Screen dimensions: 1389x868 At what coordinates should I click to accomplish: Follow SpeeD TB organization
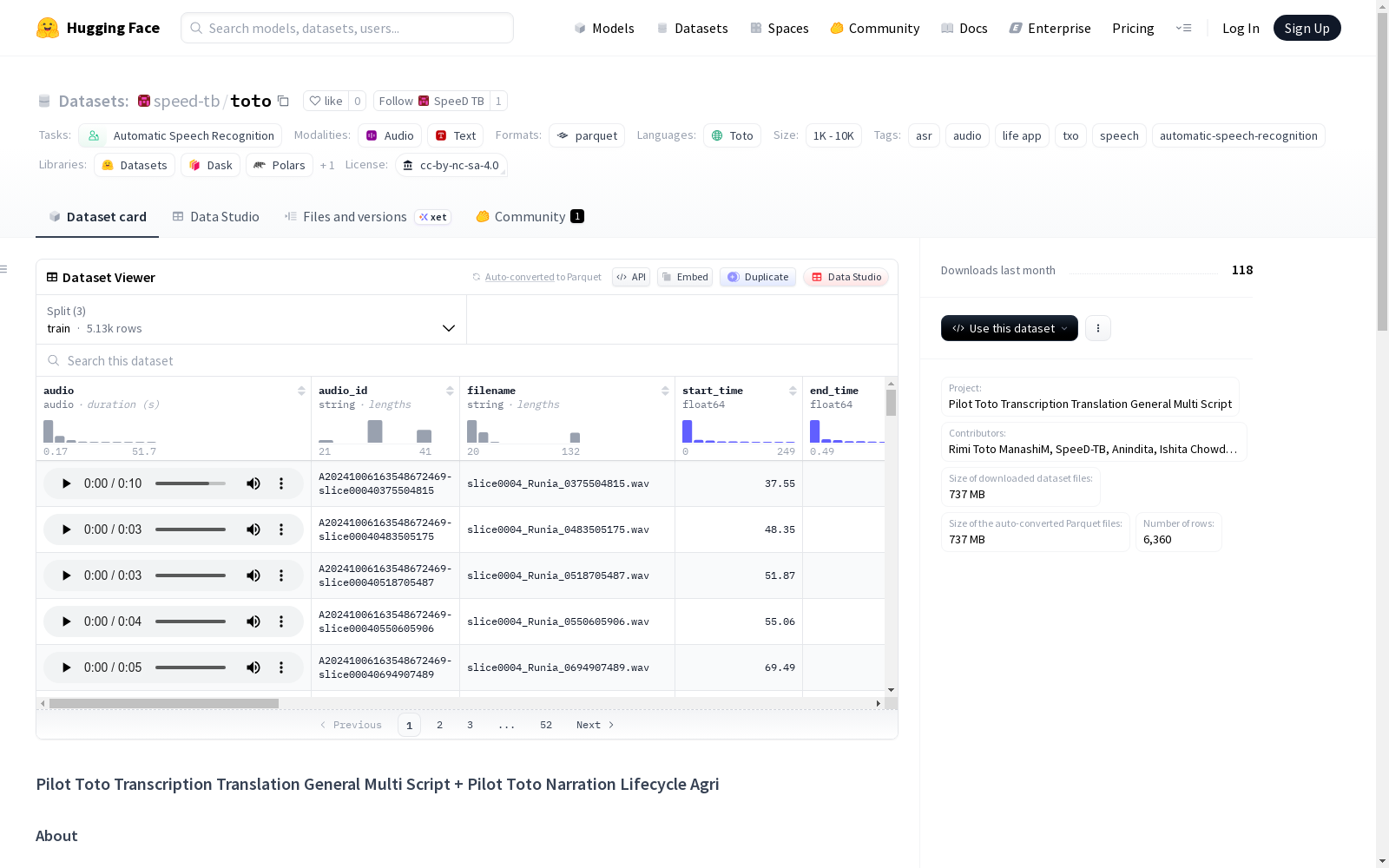(x=431, y=101)
